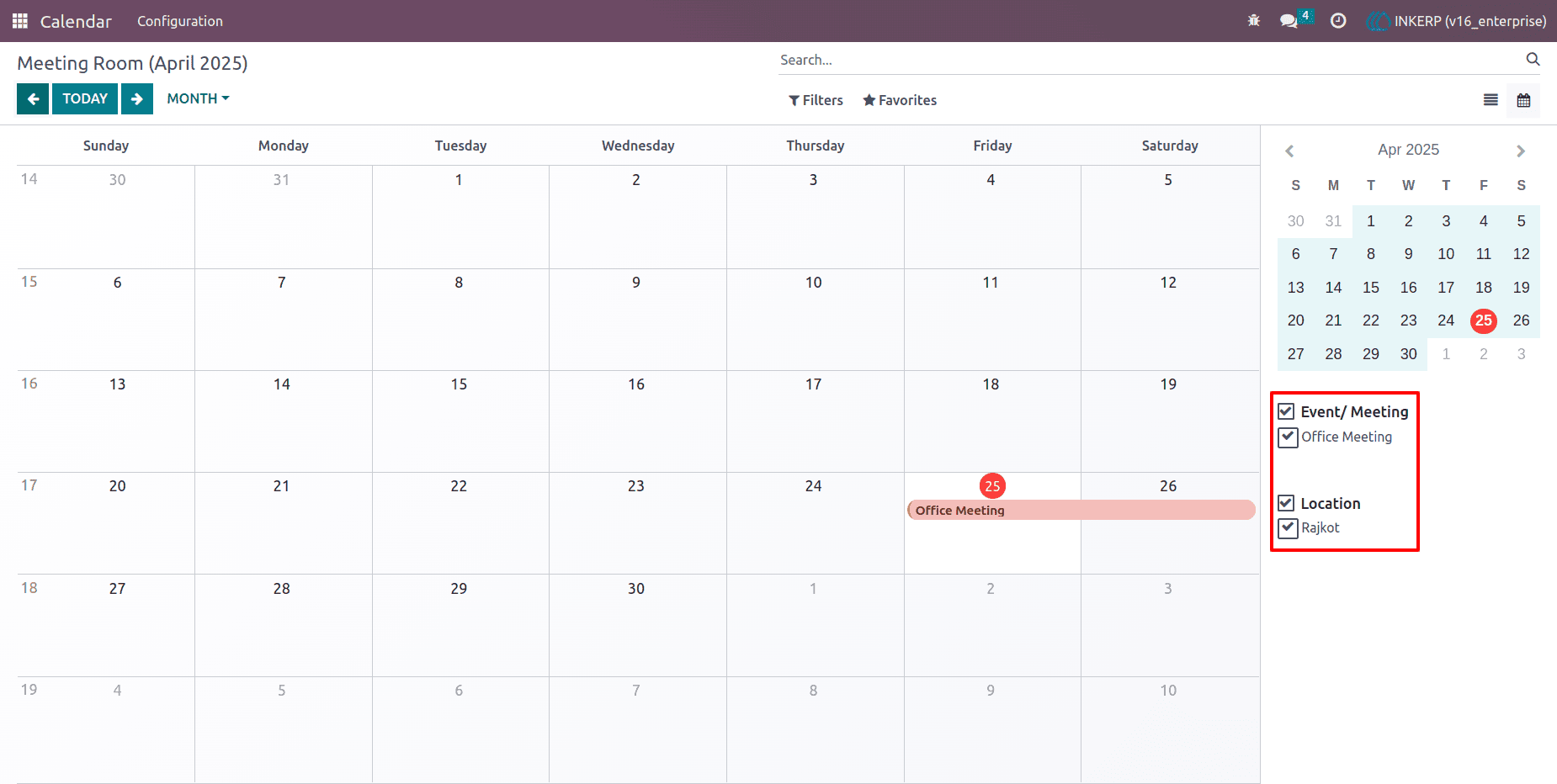Click the TODAY button
The width and height of the screenshot is (1557, 784).
[85, 98]
